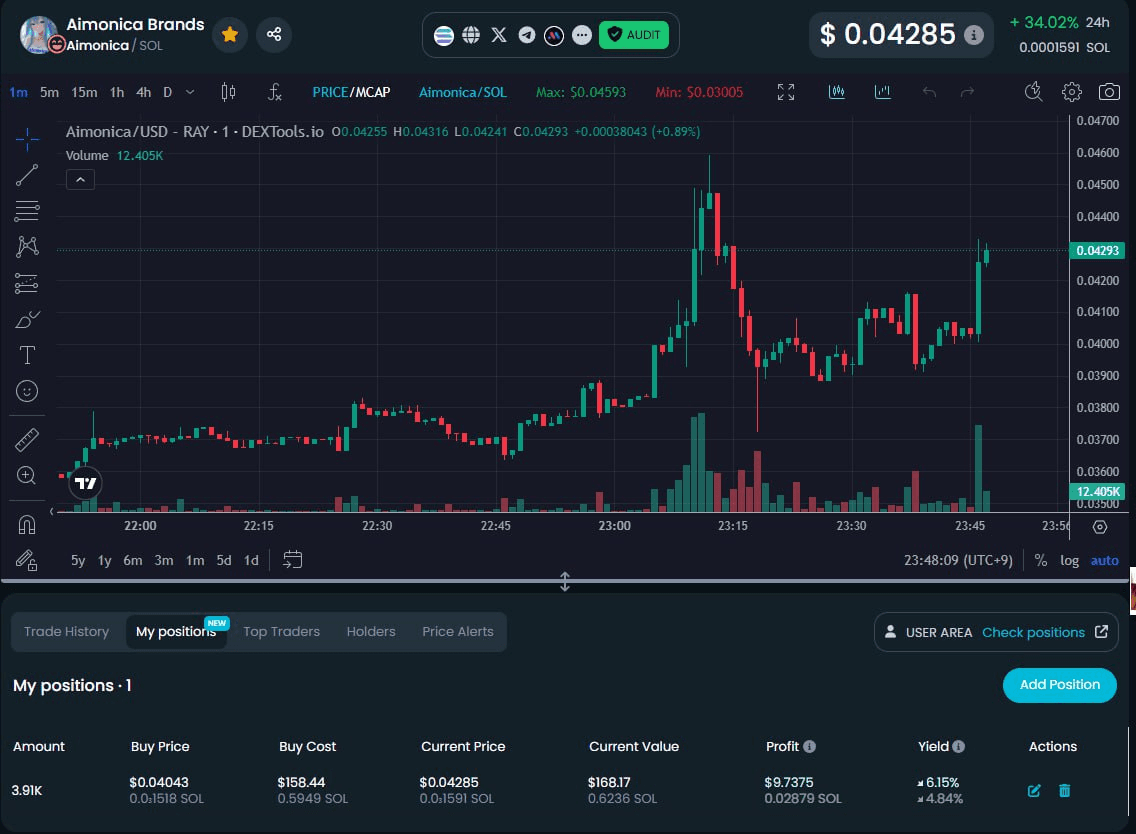
Task: Enter fullscreen chart mode
Action: [786, 92]
